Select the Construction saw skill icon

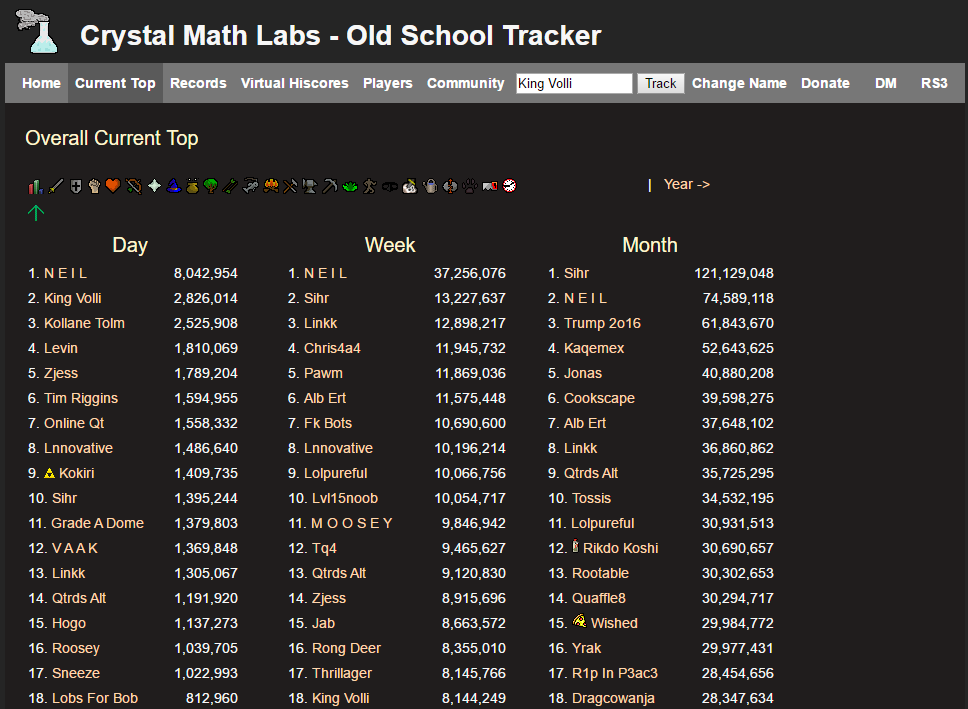(x=490, y=186)
